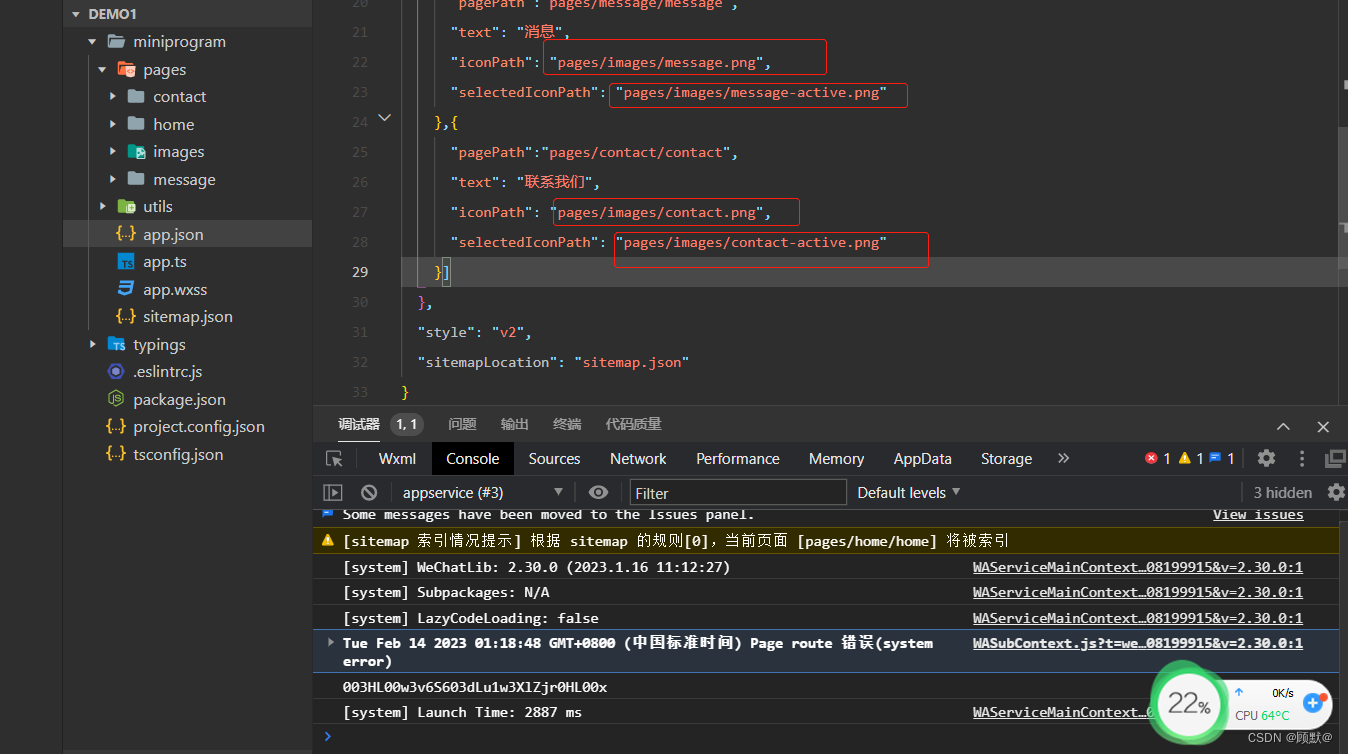1348x754 pixels.
Task: Click the 3 hidden messages filter gear
Action: [x=1336, y=491]
